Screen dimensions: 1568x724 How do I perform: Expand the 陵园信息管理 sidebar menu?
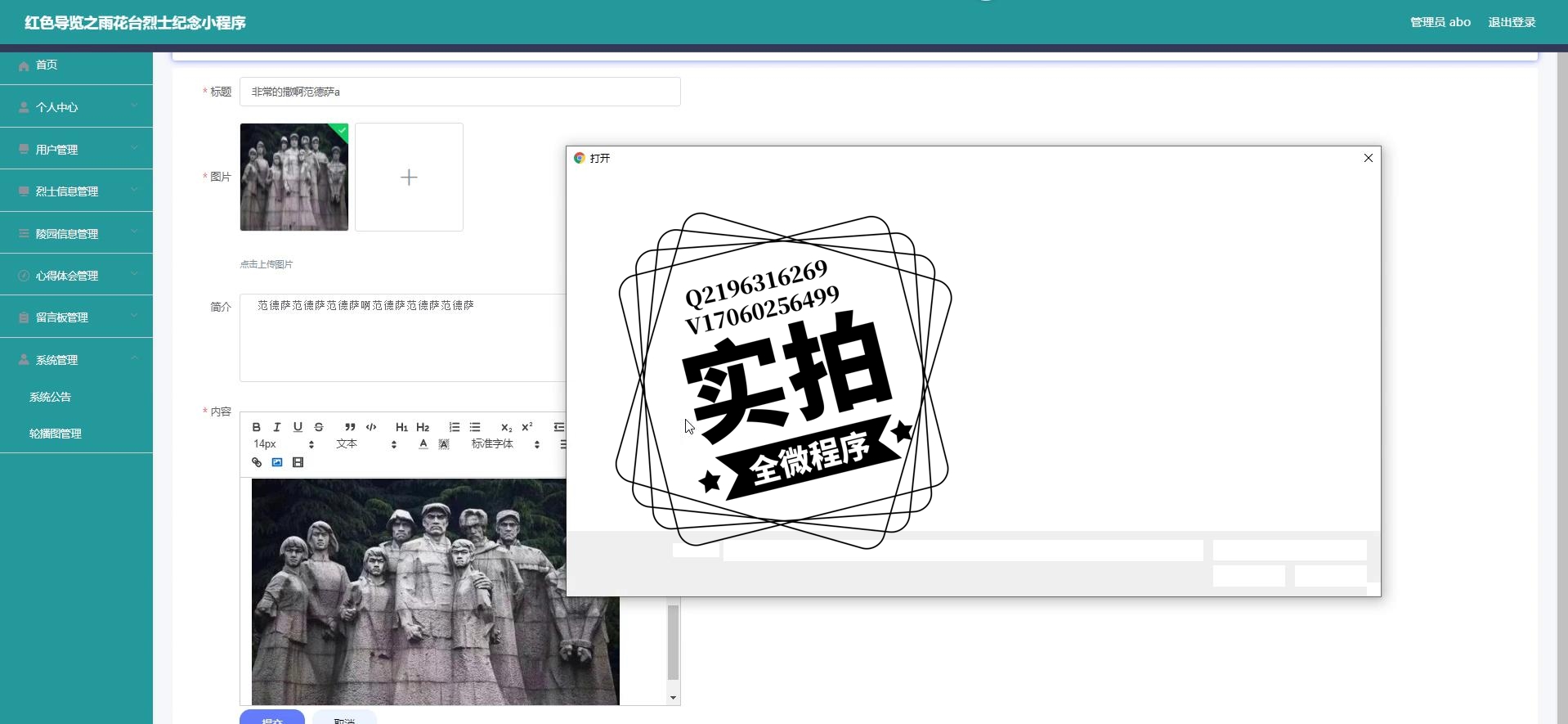coord(76,234)
